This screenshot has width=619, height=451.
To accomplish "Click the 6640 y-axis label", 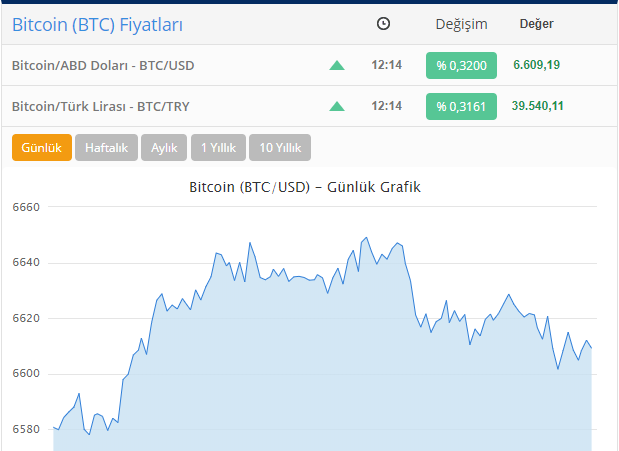I will point(26,262).
